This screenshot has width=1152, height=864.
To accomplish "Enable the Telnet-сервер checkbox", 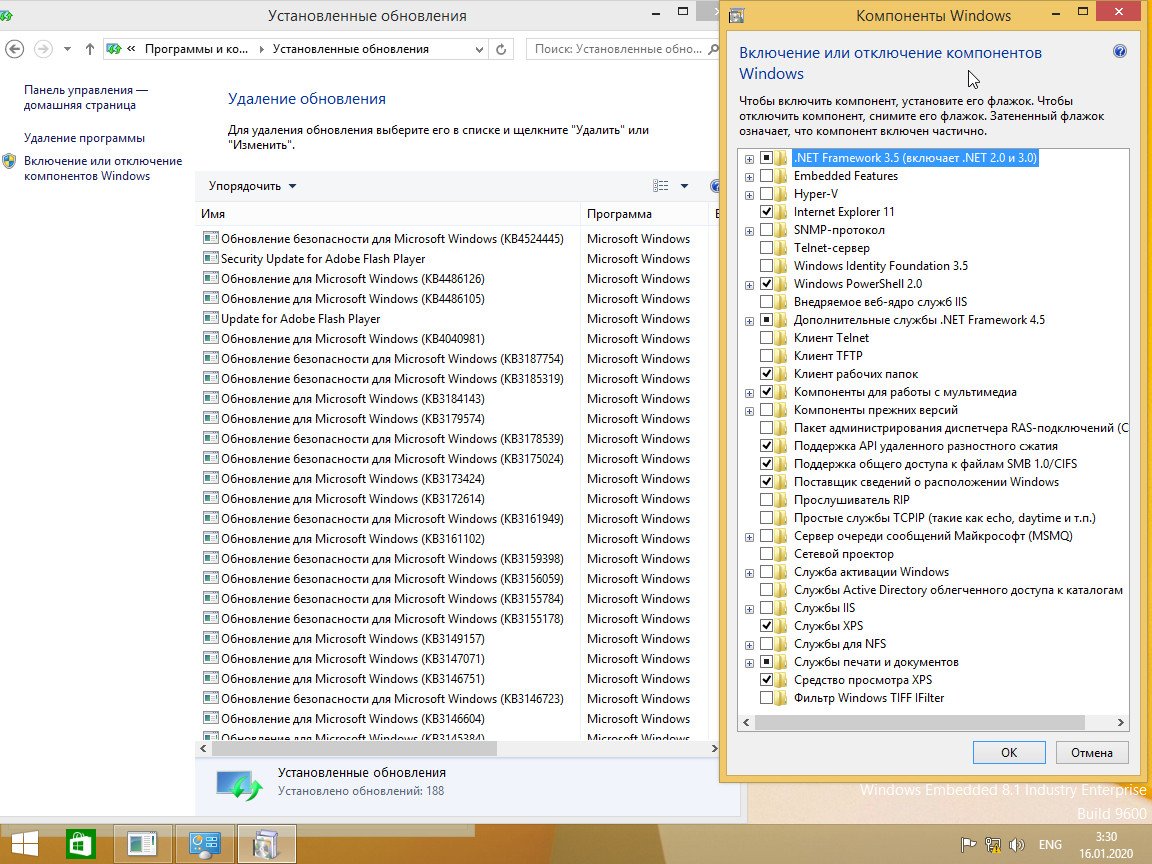I will pyautogui.click(x=766, y=248).
